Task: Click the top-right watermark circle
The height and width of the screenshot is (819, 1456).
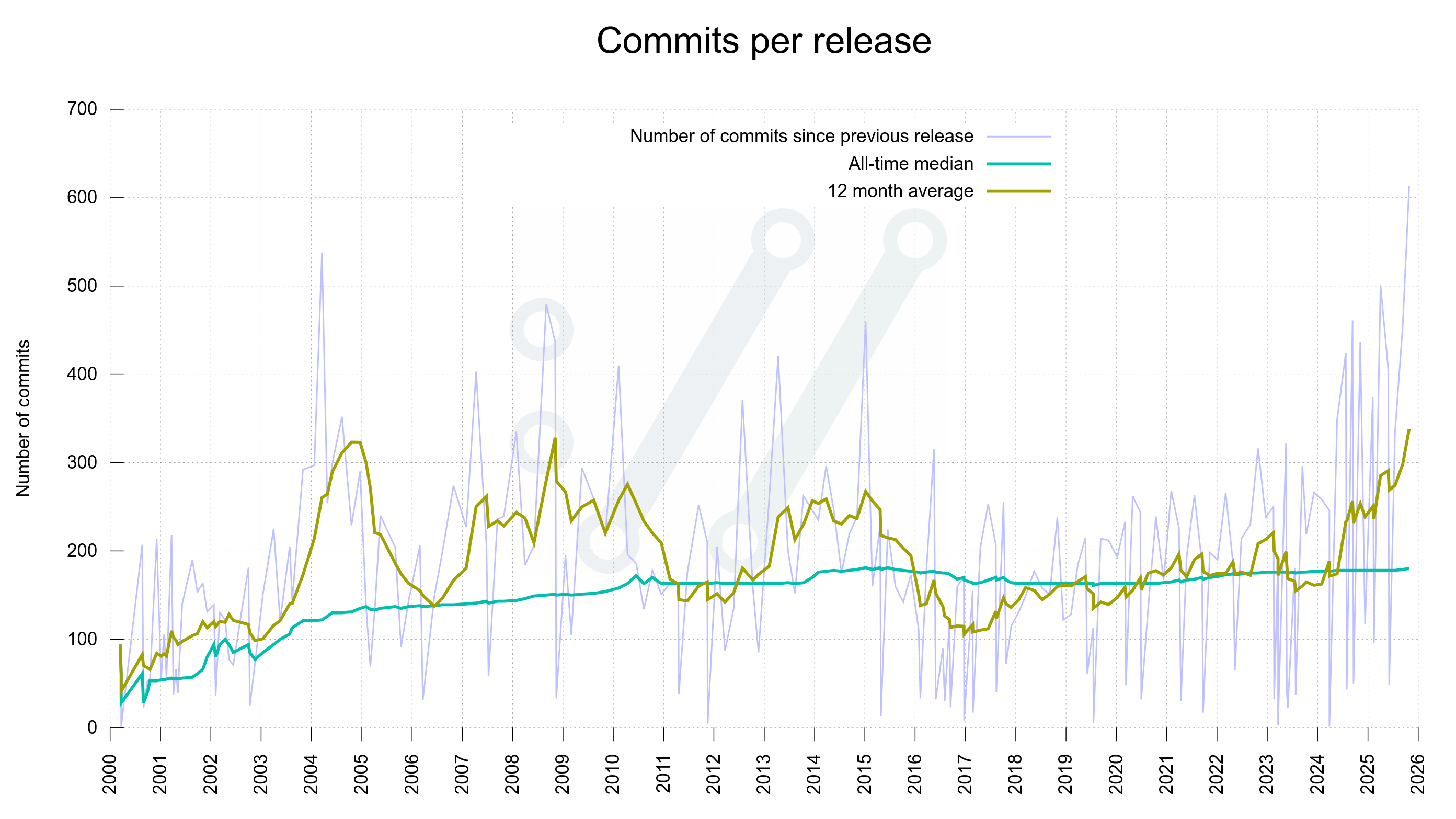Action: (x=914, y=240)
